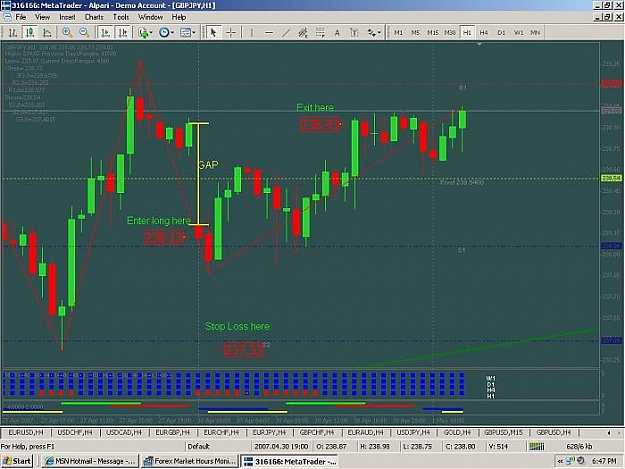625x469 pixels.
Task: Toggle chart auto scroll
Action: click(105, 33)
